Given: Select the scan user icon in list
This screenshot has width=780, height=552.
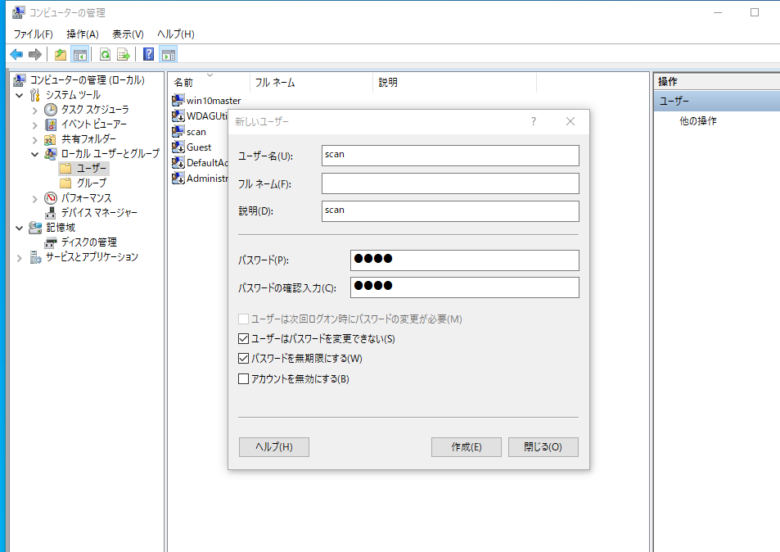Looking at the screenshot, I should pyautogui.click(x=178, y=131).
